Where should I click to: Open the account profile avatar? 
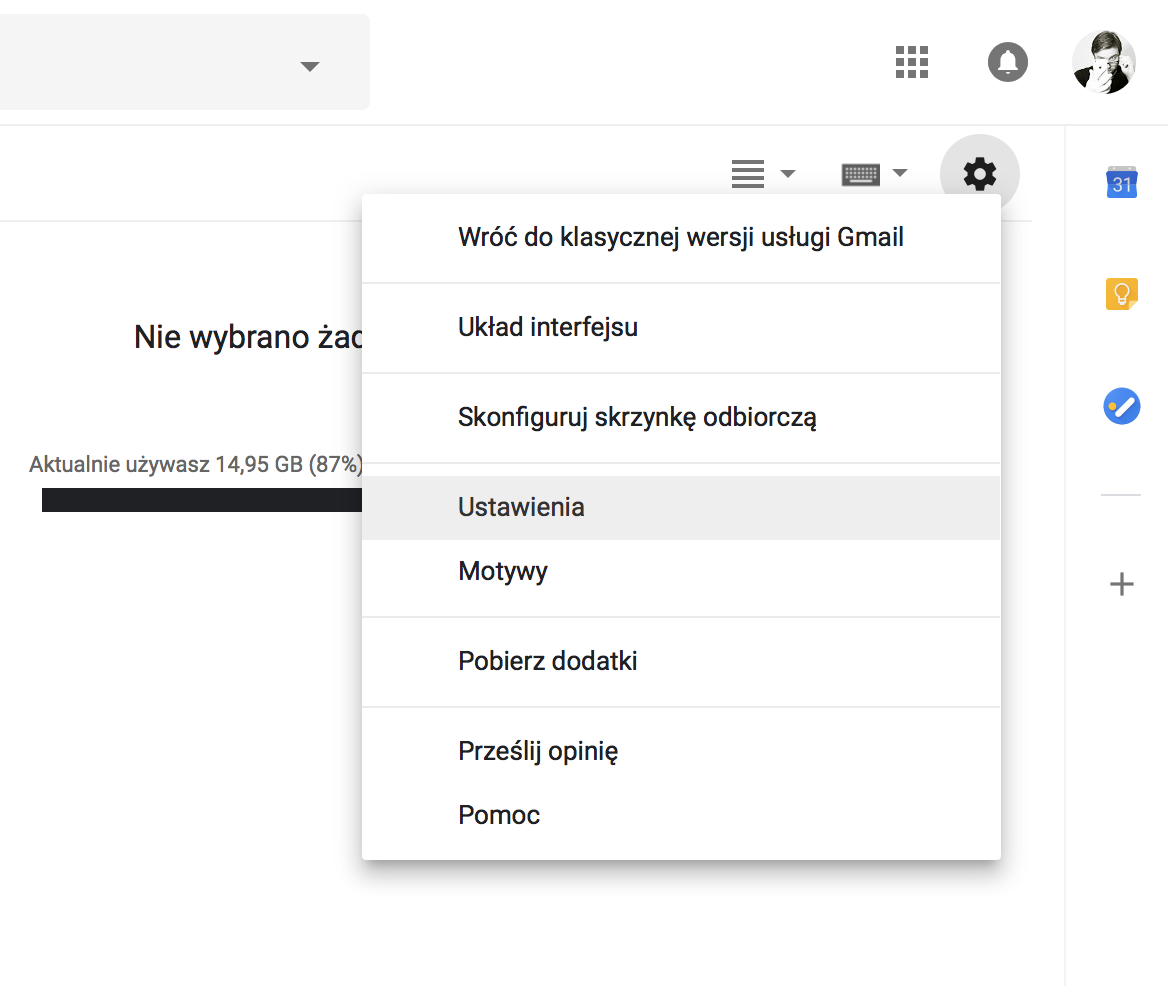pos(1104,62)
